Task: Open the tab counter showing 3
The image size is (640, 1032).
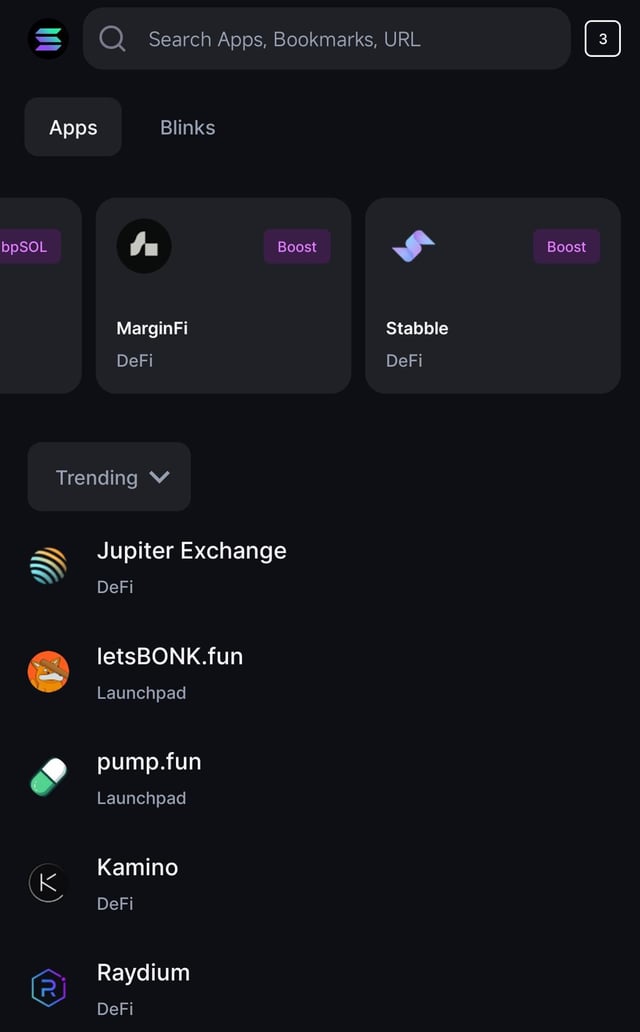Action: click(x=602, y=39)
